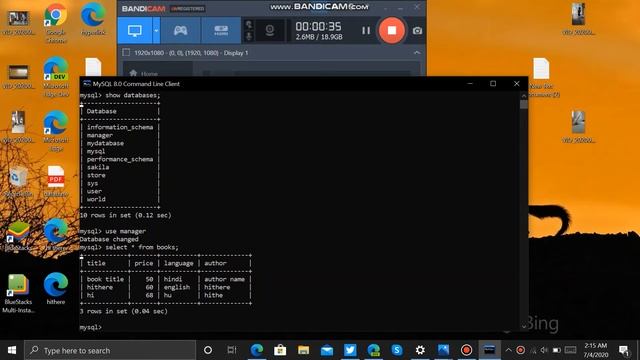This screenshot has width=640, height=360.
Task: Open Settings gear from taskbar
Action: 420,350
